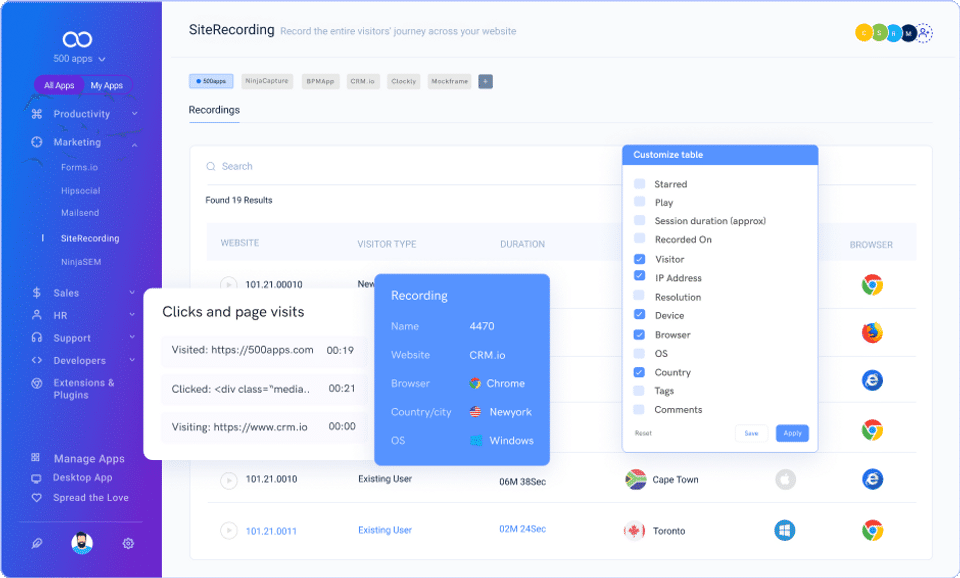Switch to the All Apps tab

[59, 85]
